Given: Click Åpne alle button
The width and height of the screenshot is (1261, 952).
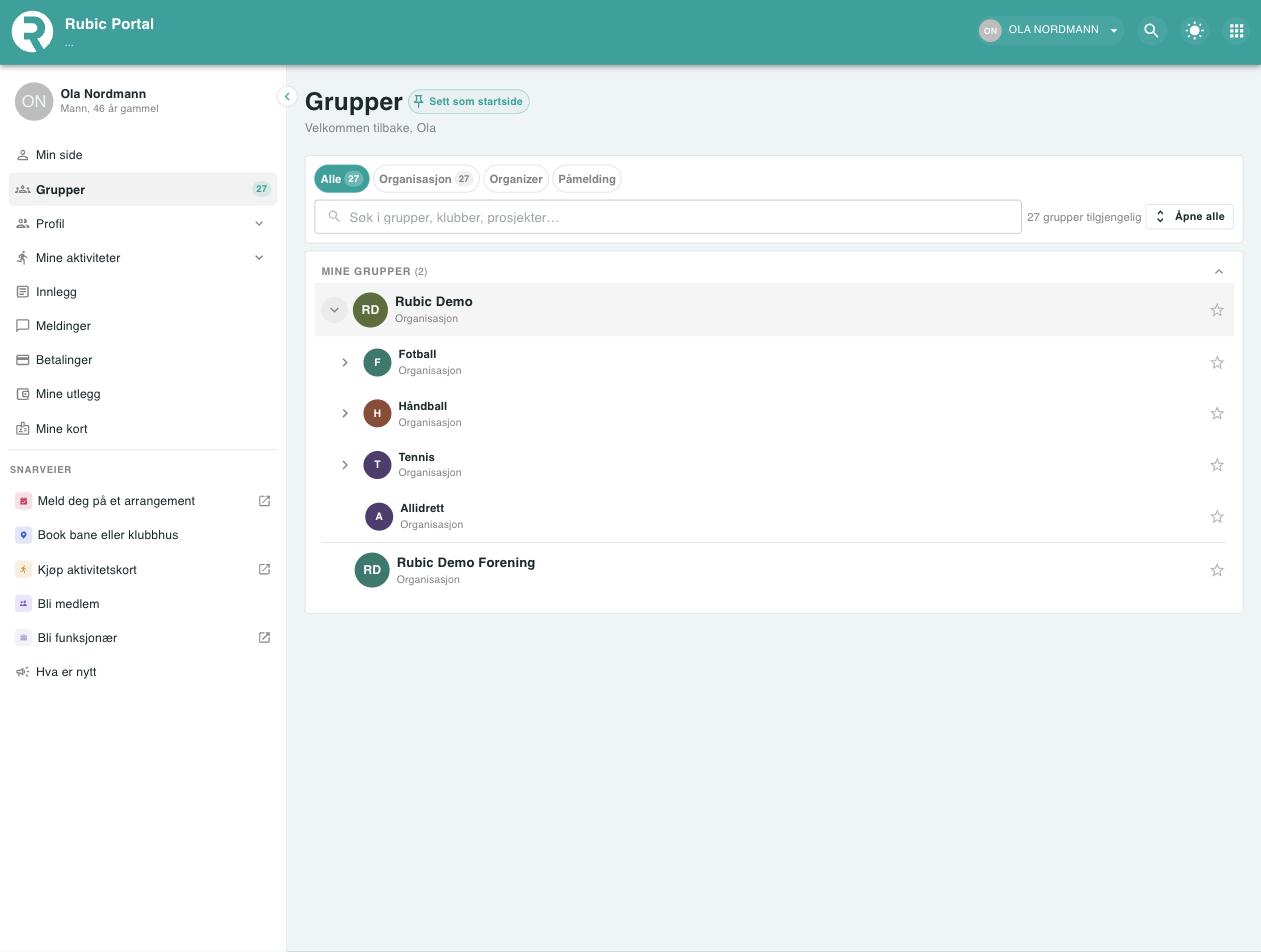Looking at the screenshot, I should [x=1190, y=216].
